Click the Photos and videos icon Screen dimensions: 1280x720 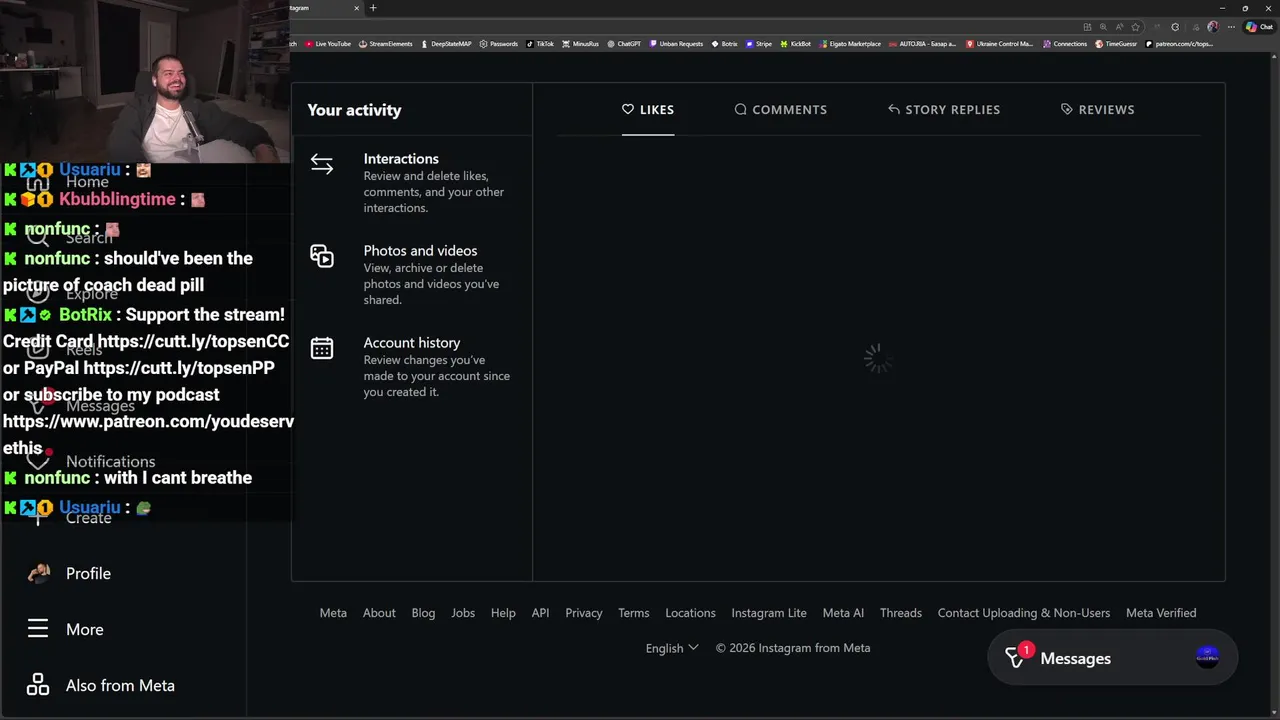[322, 256]
